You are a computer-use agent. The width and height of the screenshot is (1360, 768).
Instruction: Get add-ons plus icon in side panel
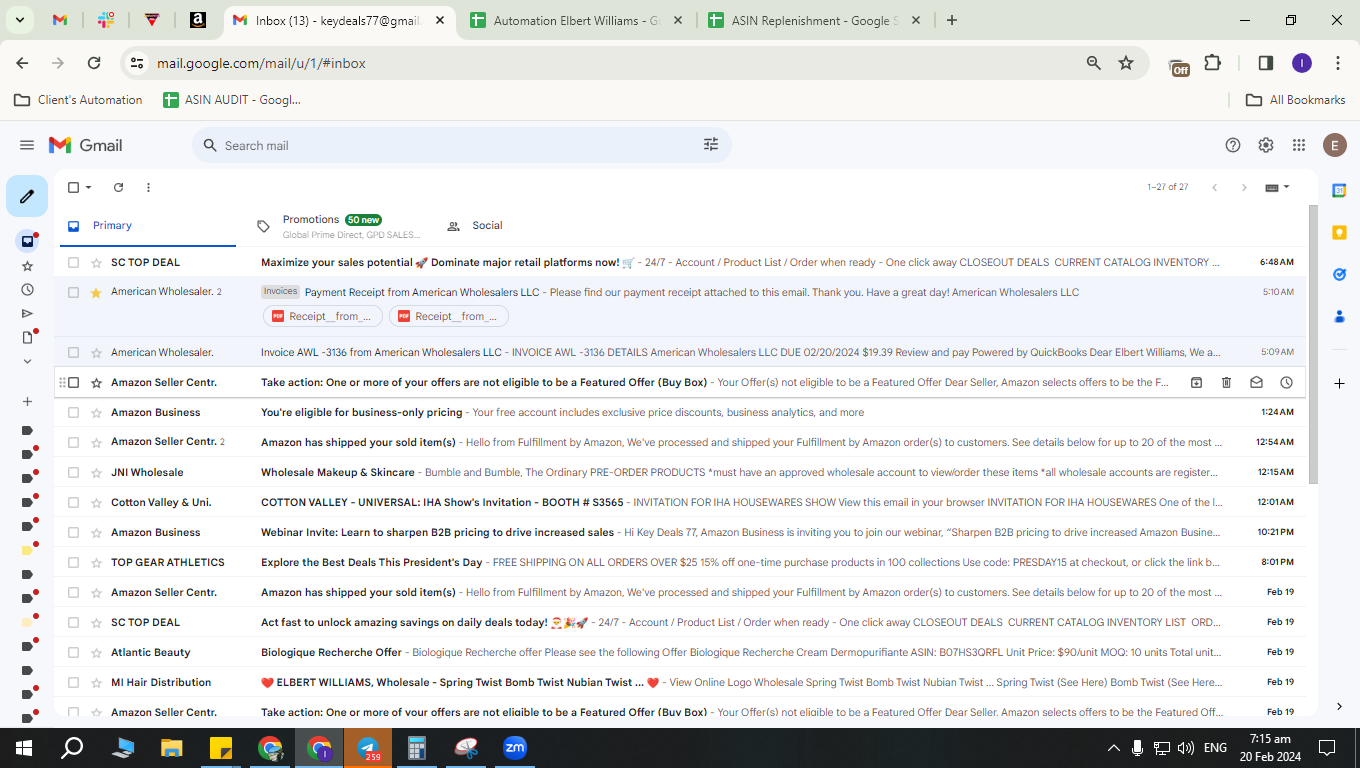pyautogui.click(x=1339, y=383)
